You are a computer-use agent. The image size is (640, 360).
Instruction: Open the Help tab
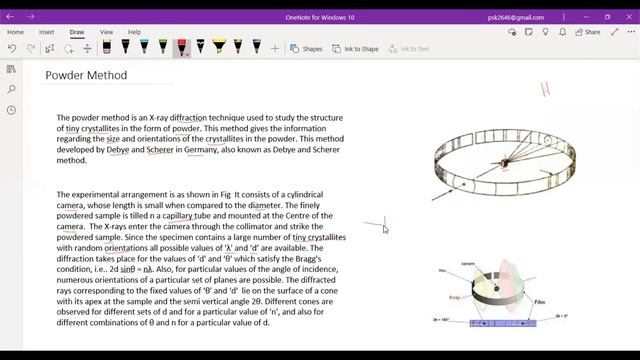tap(134, 32)
